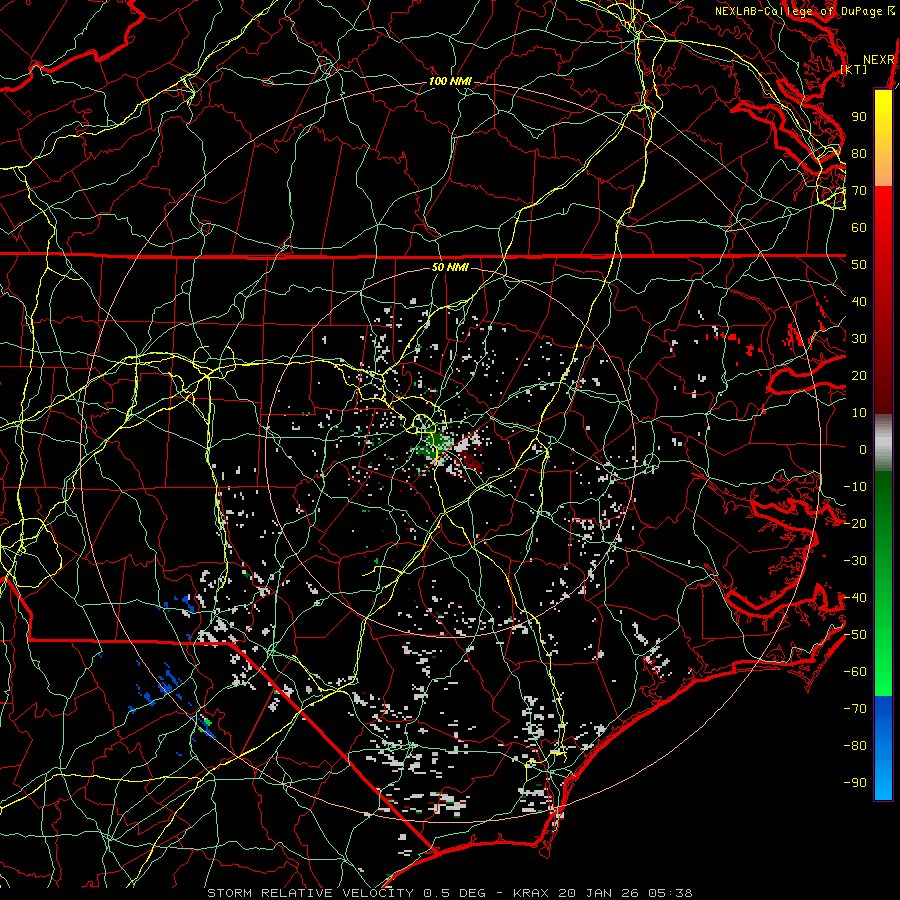
Task: Click the "[KT]" unit label
Action: [x=854, y=69]
